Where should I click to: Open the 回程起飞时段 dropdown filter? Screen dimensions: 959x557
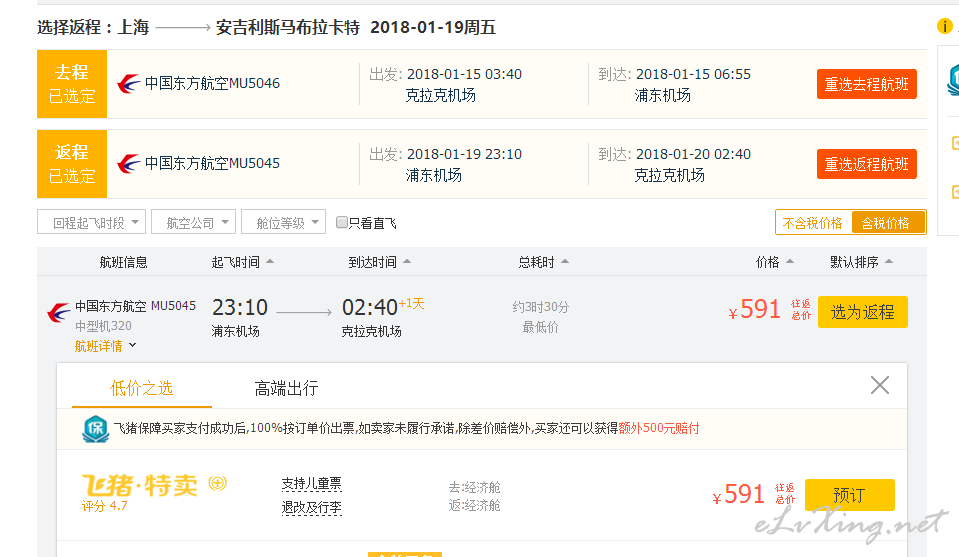(91, 222)
